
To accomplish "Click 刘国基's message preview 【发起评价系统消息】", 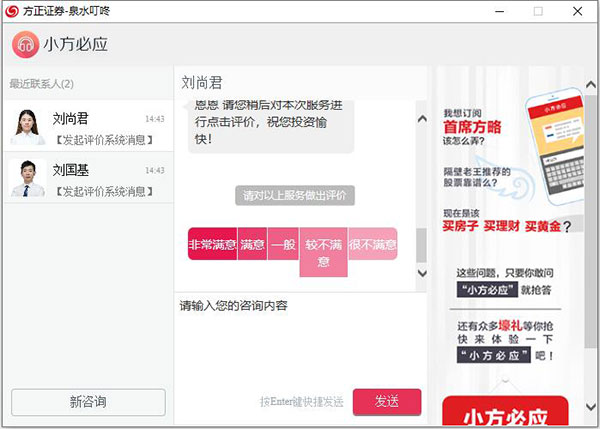I will pyautogui.click(x=104, y=191).
